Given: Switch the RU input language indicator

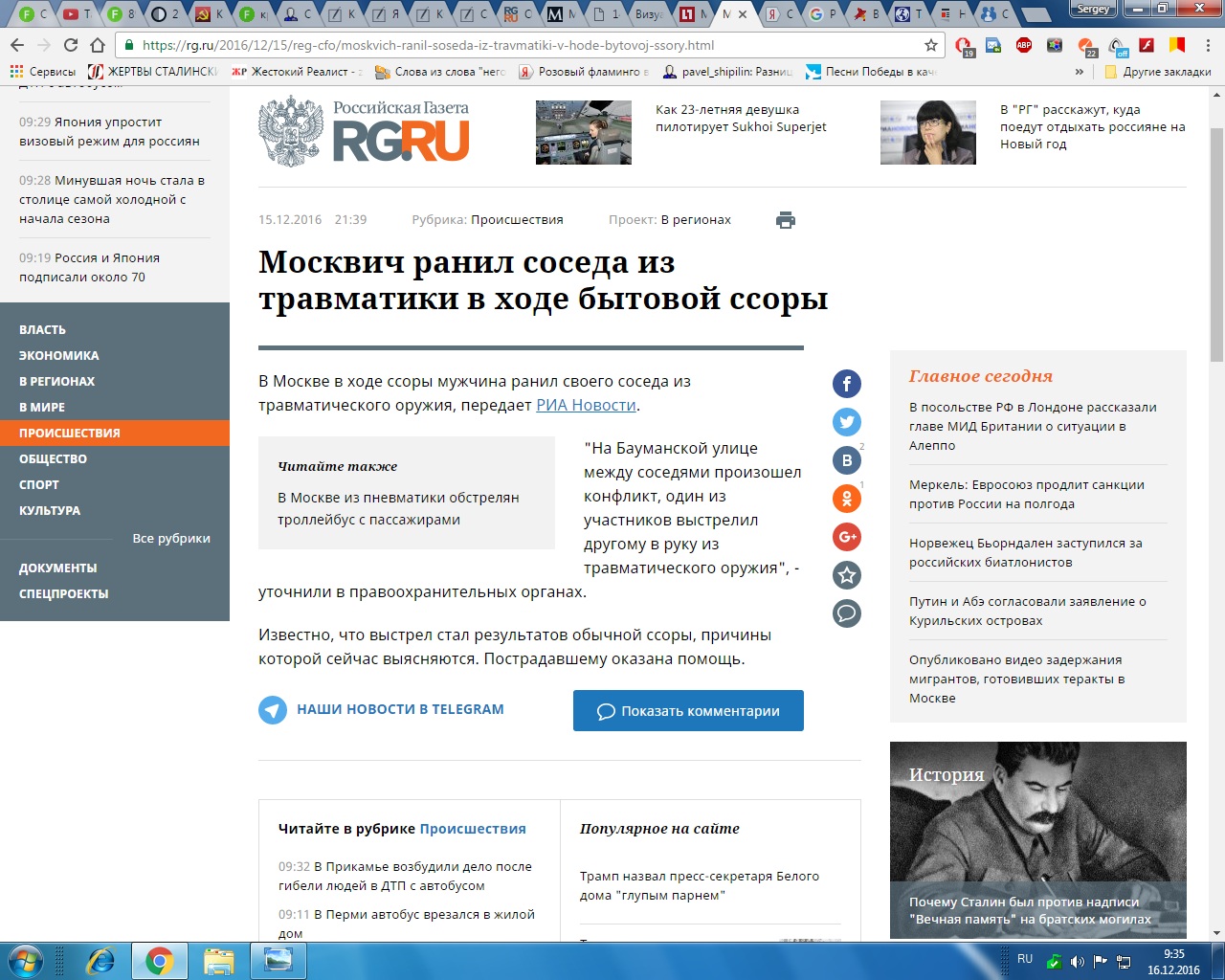Looking at the screenshot, I should 1025,959.
